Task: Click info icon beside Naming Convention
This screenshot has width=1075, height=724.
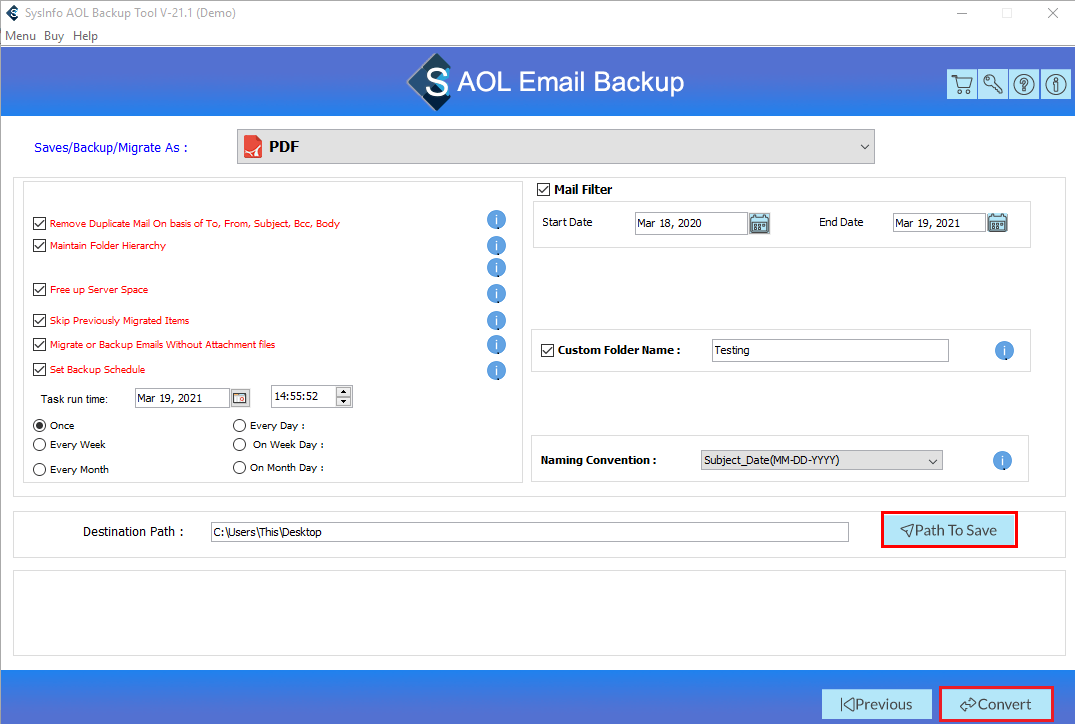Action: point(1002,461)
